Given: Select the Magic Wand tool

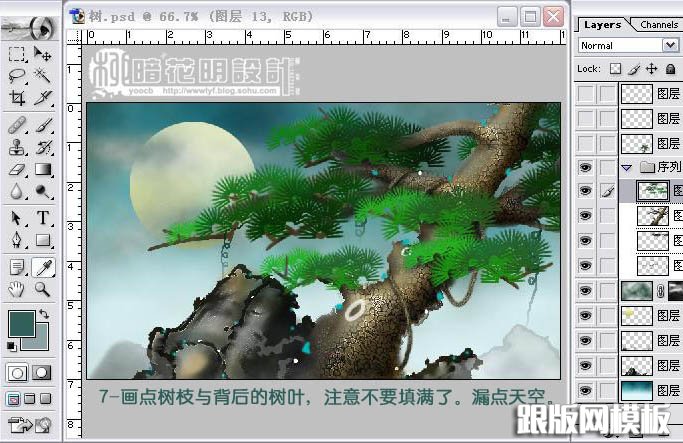Looking at the screenshot, I should (43, 75).
